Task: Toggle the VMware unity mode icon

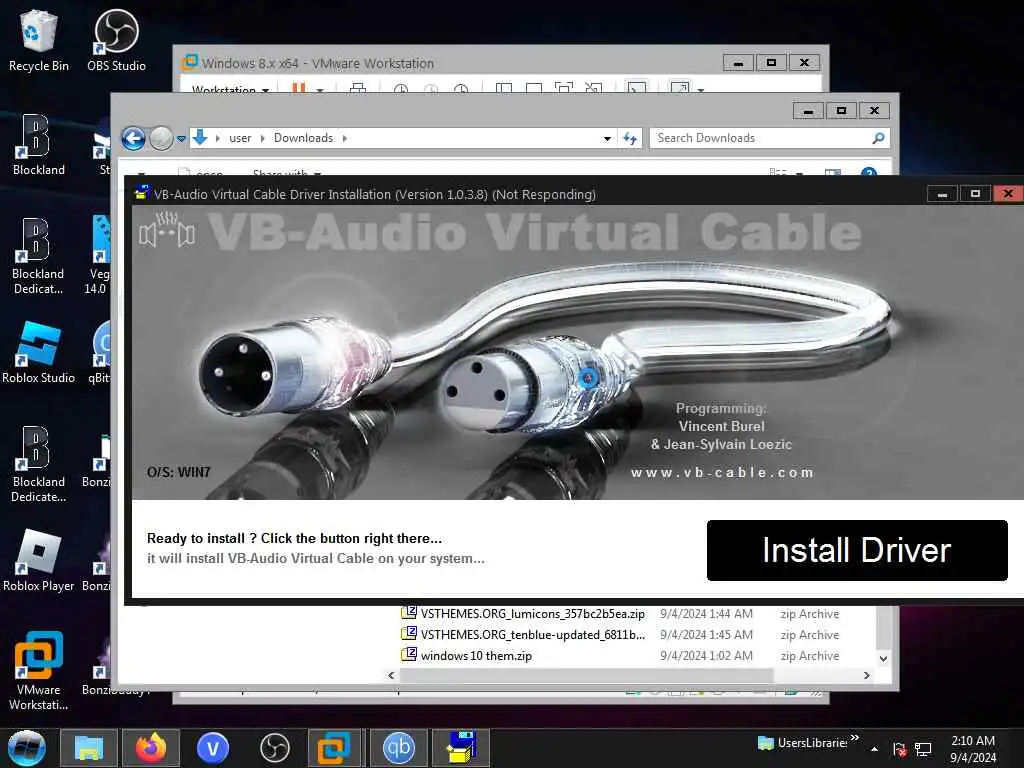Action: 593,88
